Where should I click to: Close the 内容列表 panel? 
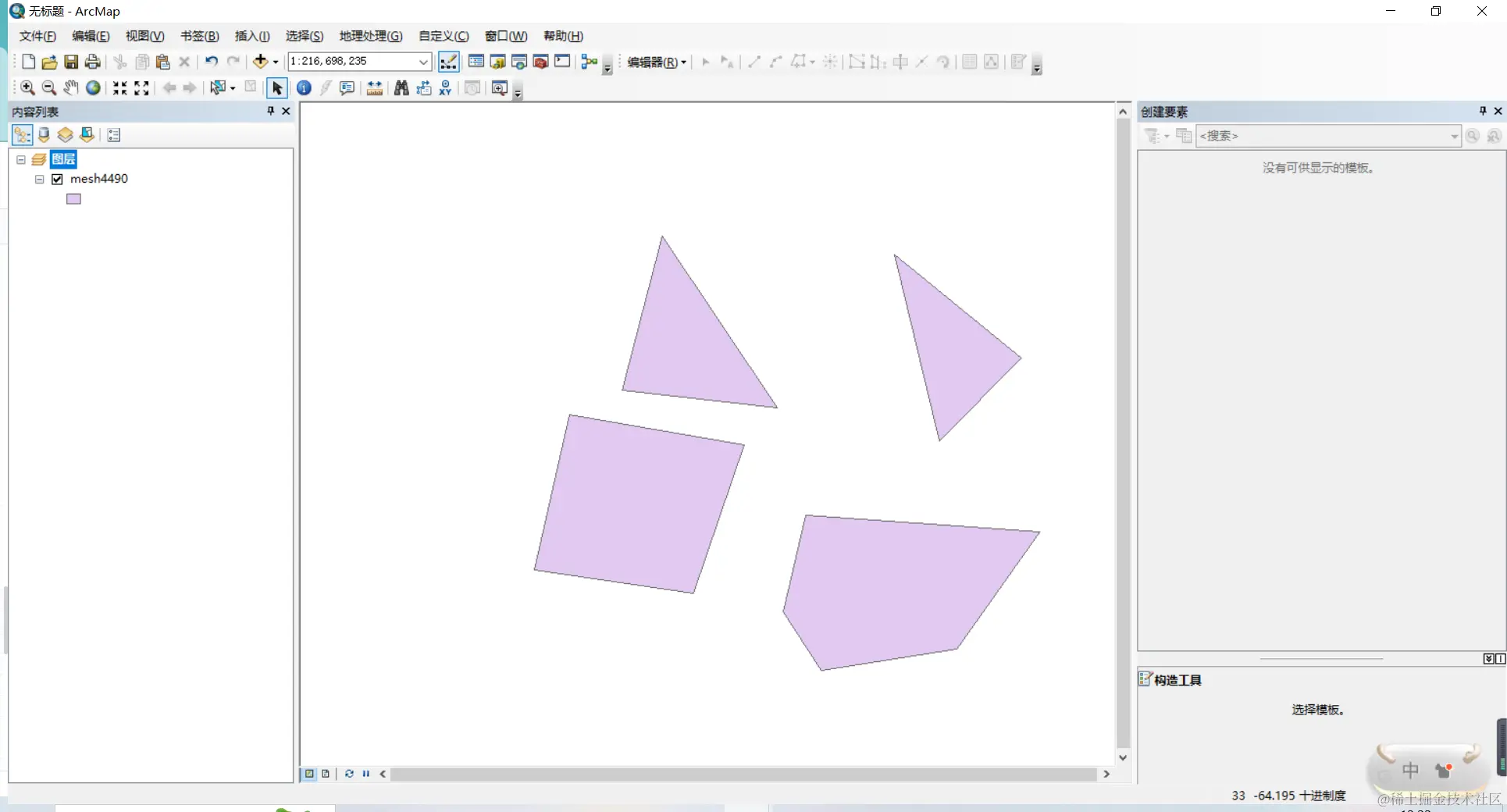click(x=286, y=111)
